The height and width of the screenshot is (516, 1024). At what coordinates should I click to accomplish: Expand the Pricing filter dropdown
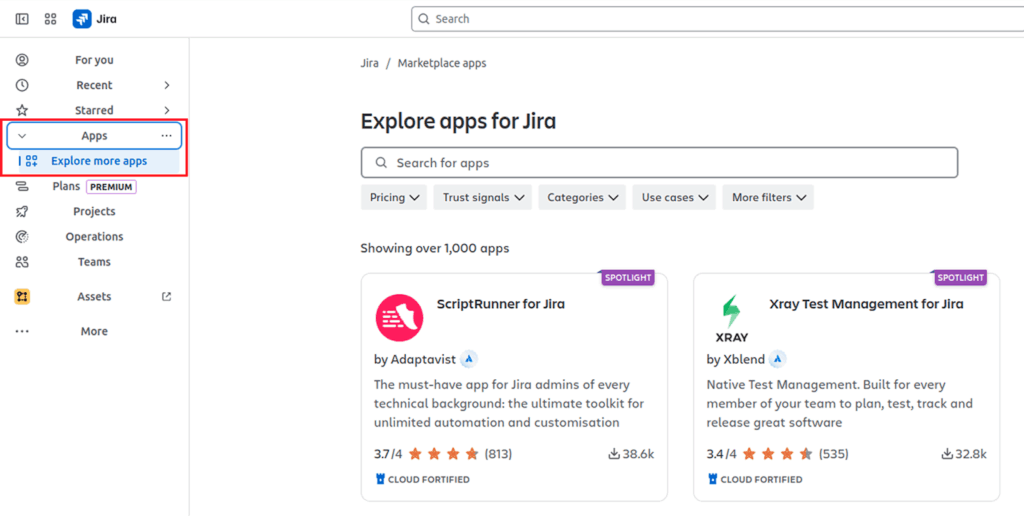393,198
